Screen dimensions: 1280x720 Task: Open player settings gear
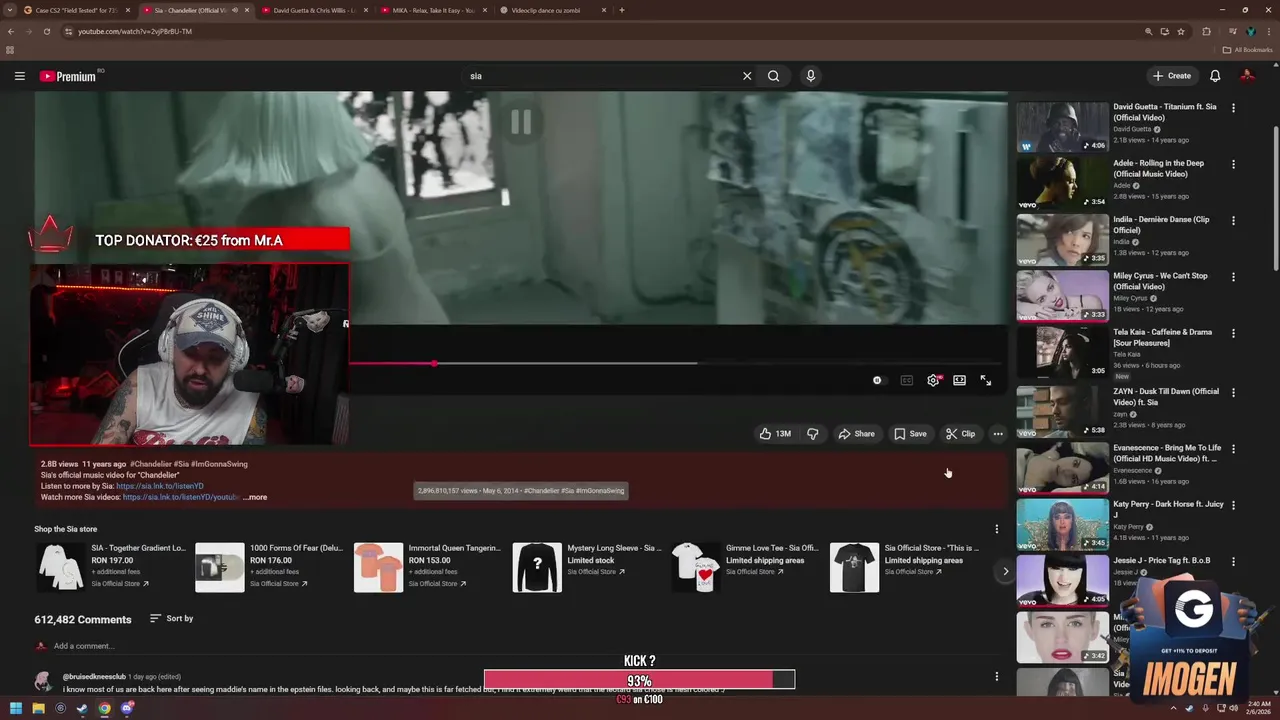pos(933,380)
